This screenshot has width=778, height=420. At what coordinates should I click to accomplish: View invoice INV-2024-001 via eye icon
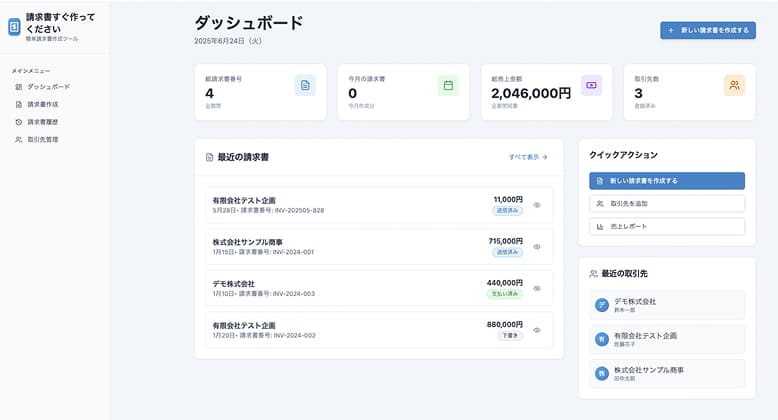coord(537,246)
